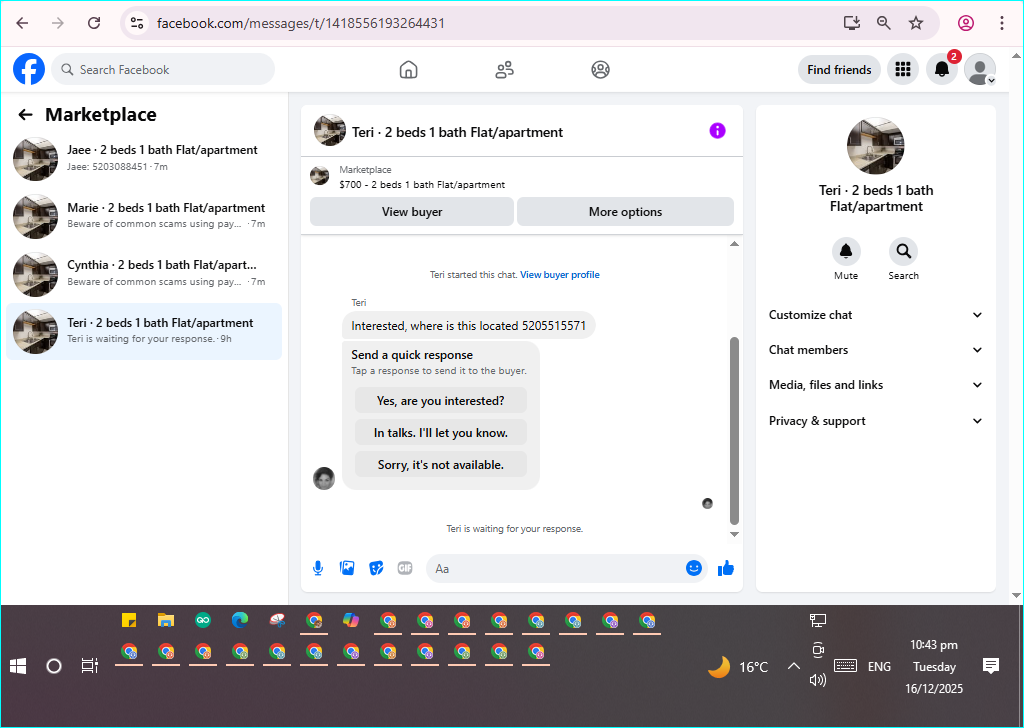Open the notifications bell with 2 badge
This screenshot has width=1024, height=728.
click(942, 69)
